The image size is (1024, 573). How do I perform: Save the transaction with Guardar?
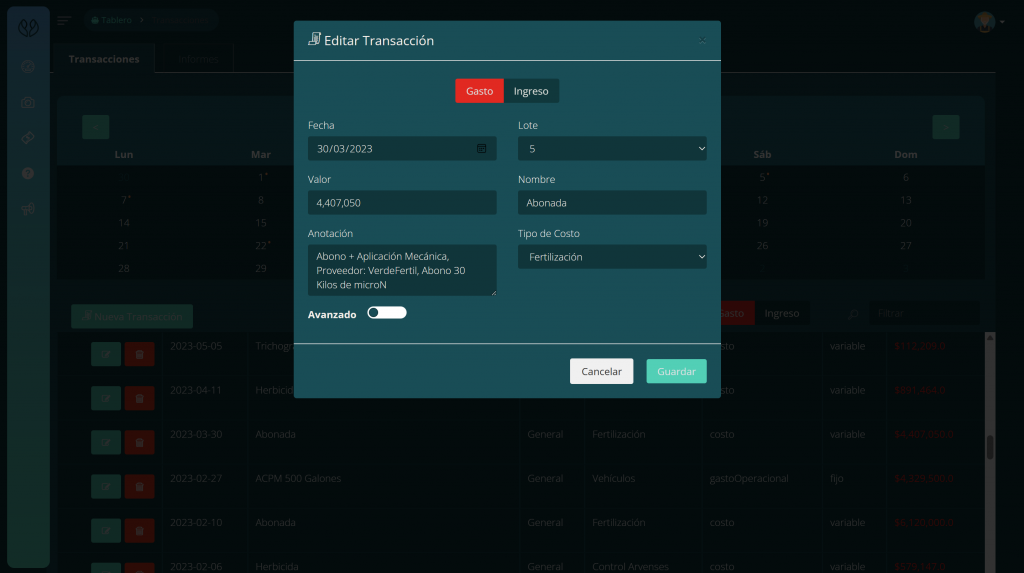[676, 371]
